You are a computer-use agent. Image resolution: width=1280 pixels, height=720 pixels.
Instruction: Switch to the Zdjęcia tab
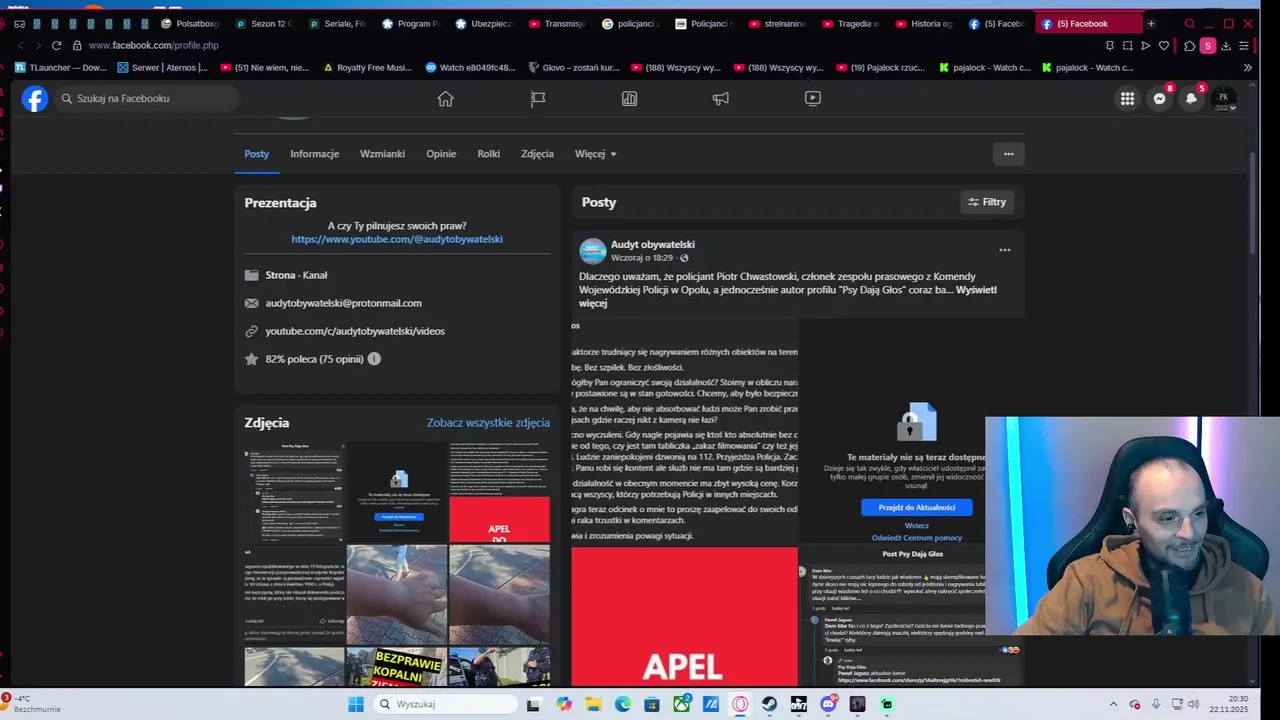click(x=537, y=154)
